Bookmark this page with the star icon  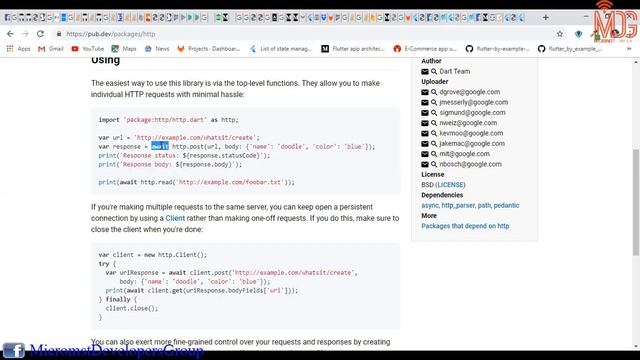pos(560,34)
